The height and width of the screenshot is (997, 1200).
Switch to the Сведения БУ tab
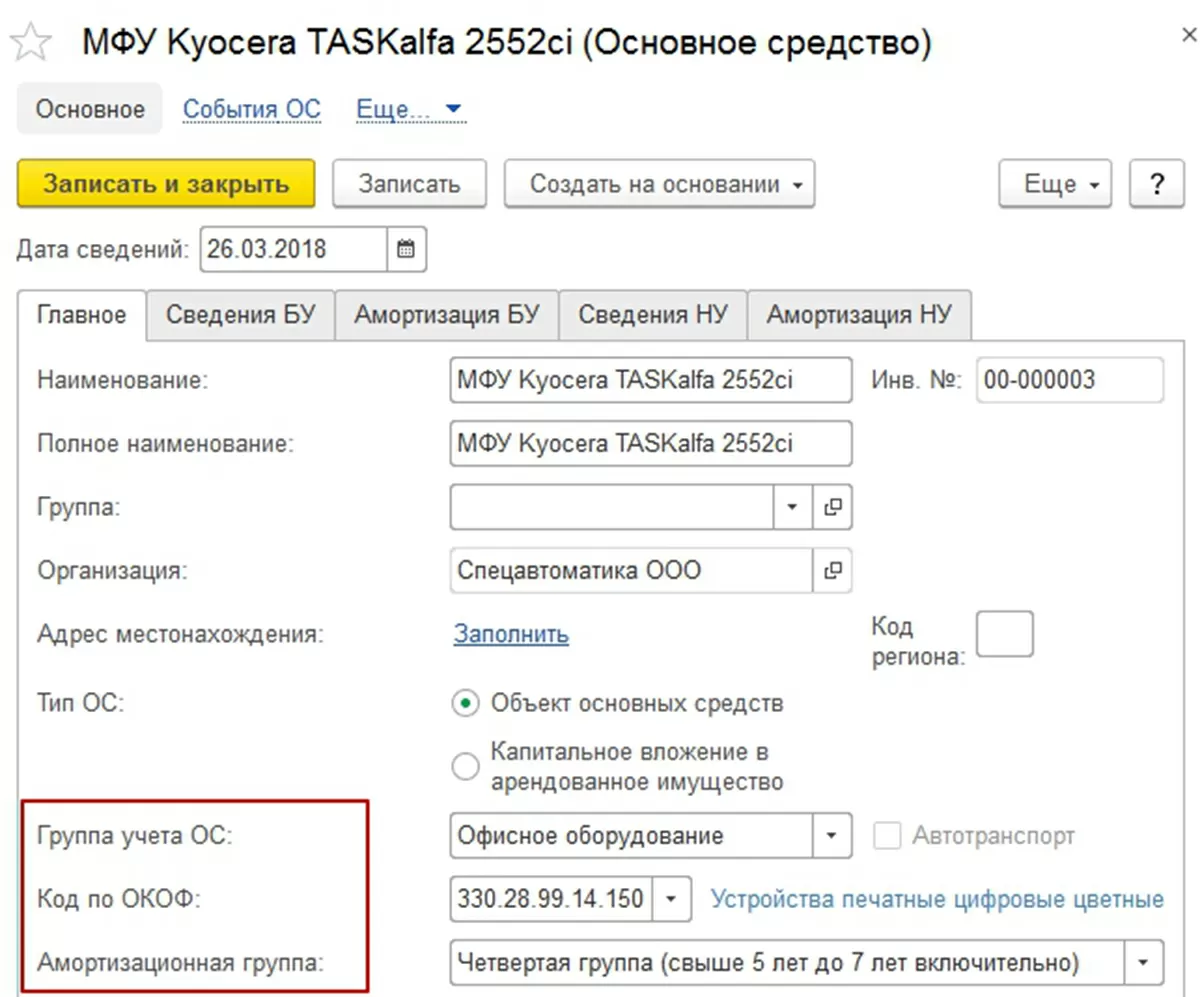241,315
